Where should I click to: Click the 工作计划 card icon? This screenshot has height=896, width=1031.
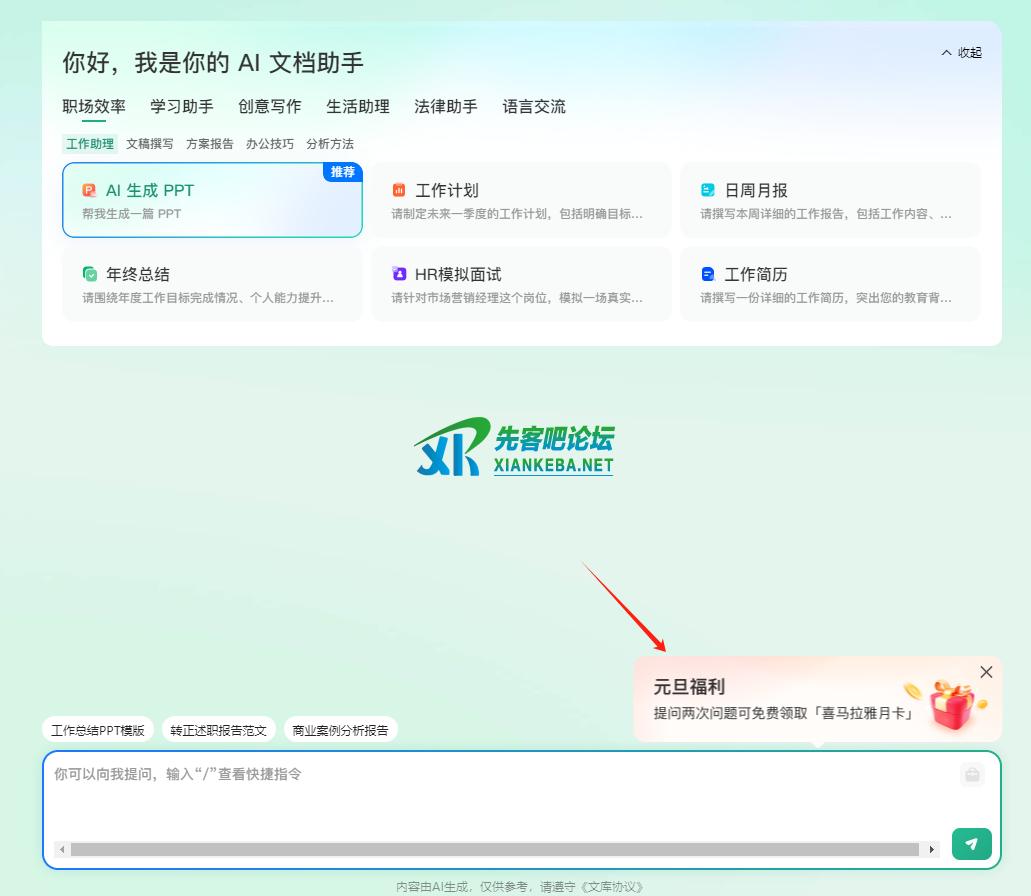(x=399, y=190)
